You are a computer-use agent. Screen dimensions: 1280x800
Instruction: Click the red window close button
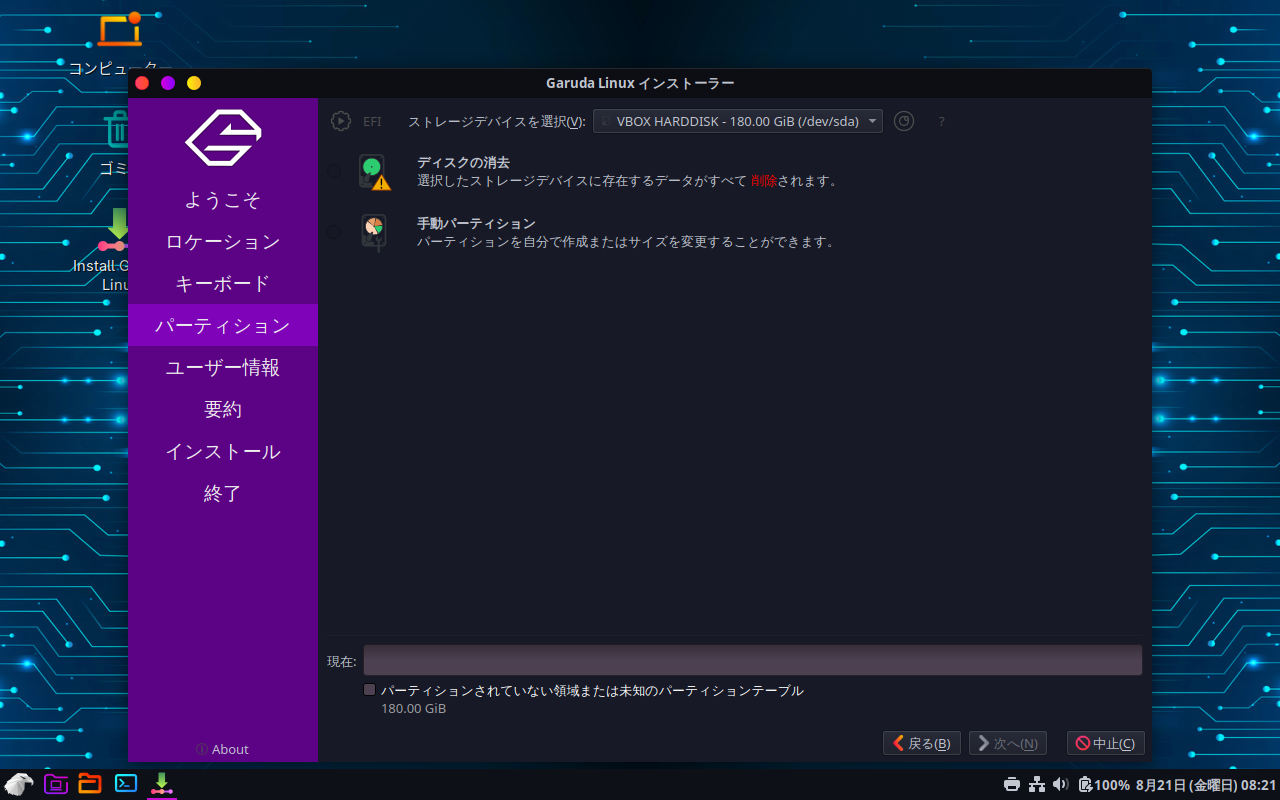point(142,83)
